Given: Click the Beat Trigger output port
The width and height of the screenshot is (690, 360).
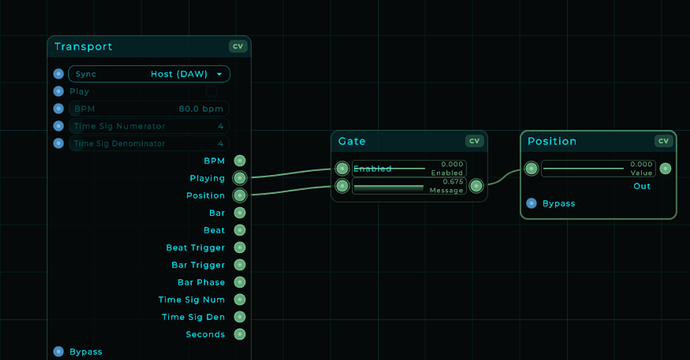Looking at the screenshot, I should click(x=239, y=247).
